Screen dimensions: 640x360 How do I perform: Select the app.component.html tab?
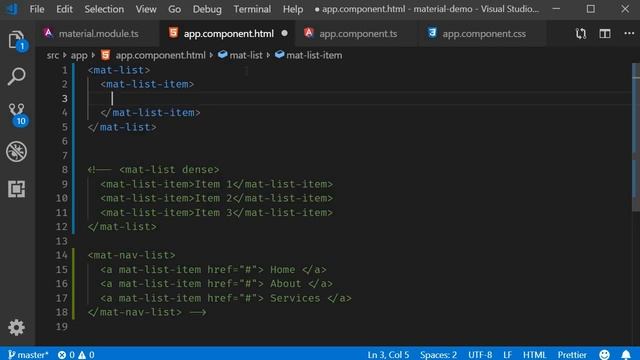pyautogui.click(x=228, y=33)
